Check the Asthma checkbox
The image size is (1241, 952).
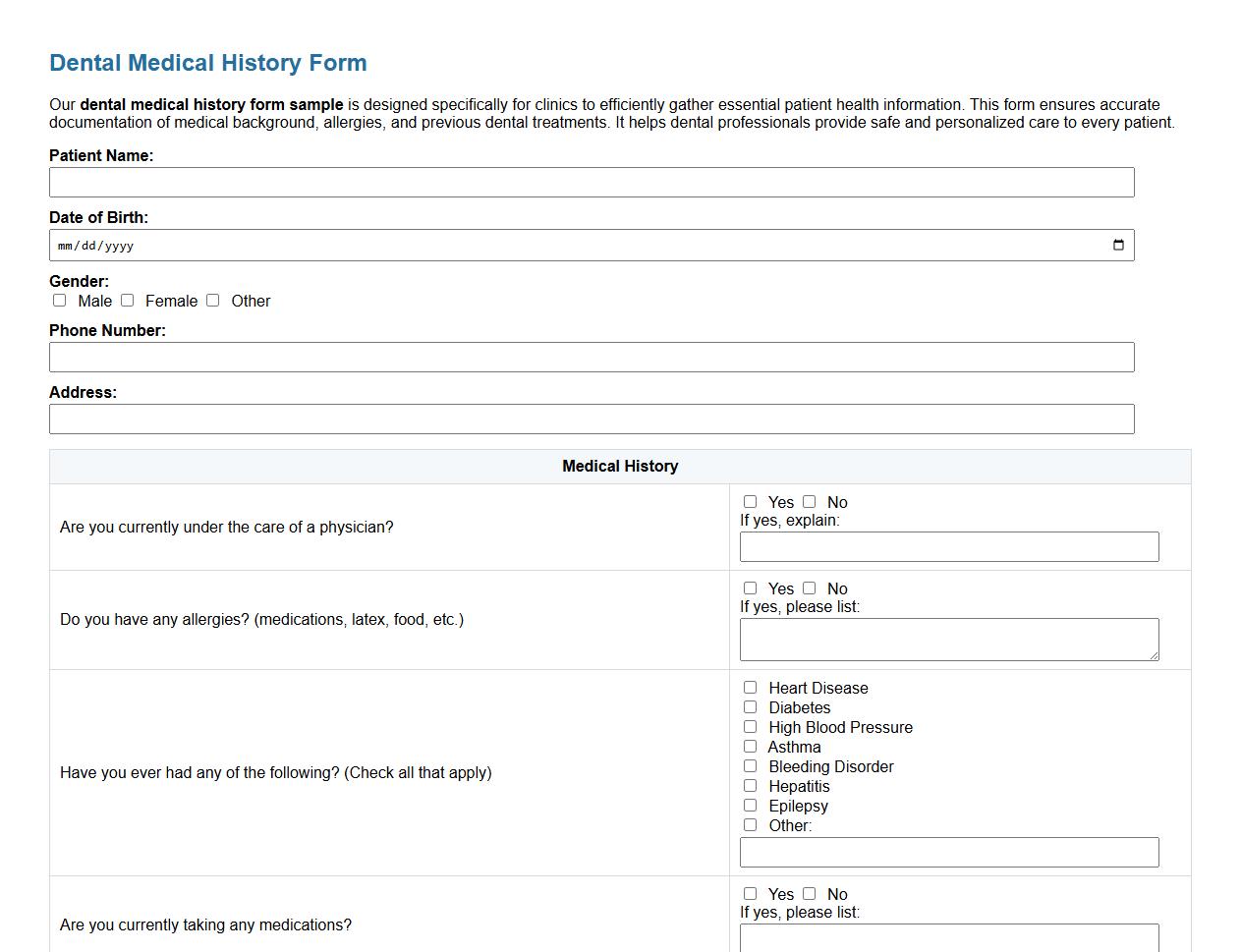[x=750, y=746]
